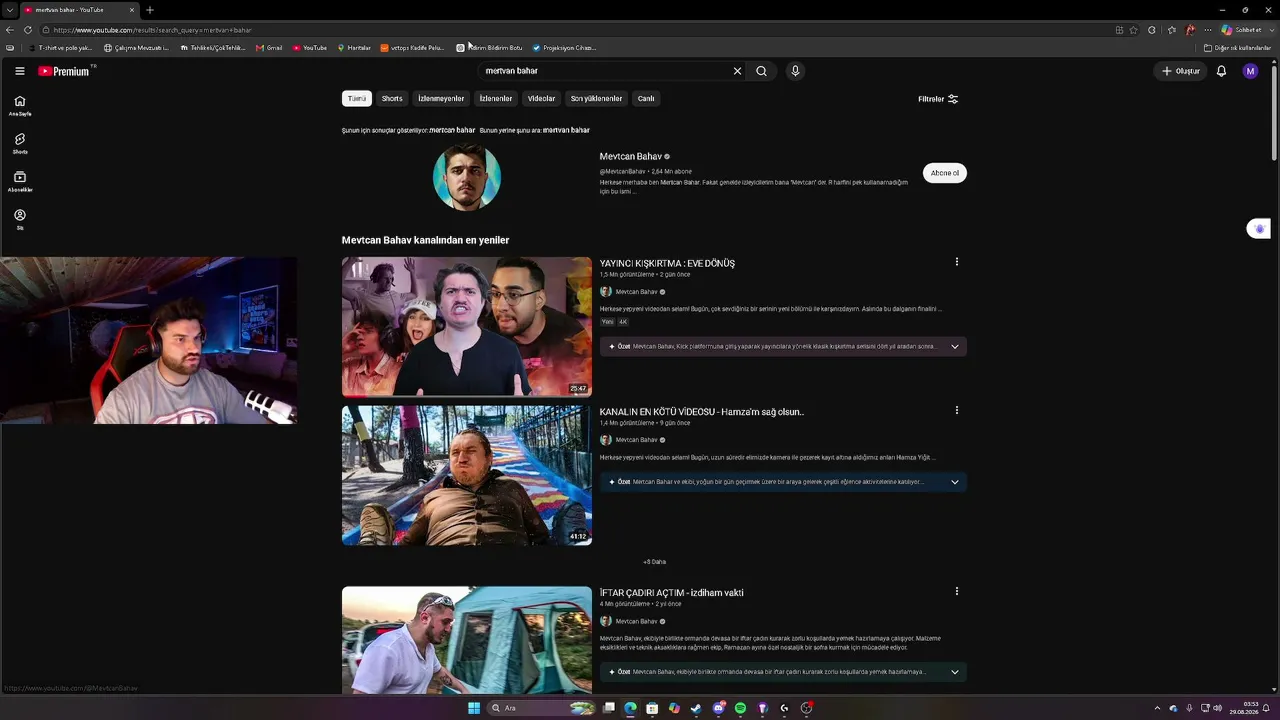Select the Son yüklenenler filter chip
The image size is (1280, 720).
click(596, 99)
